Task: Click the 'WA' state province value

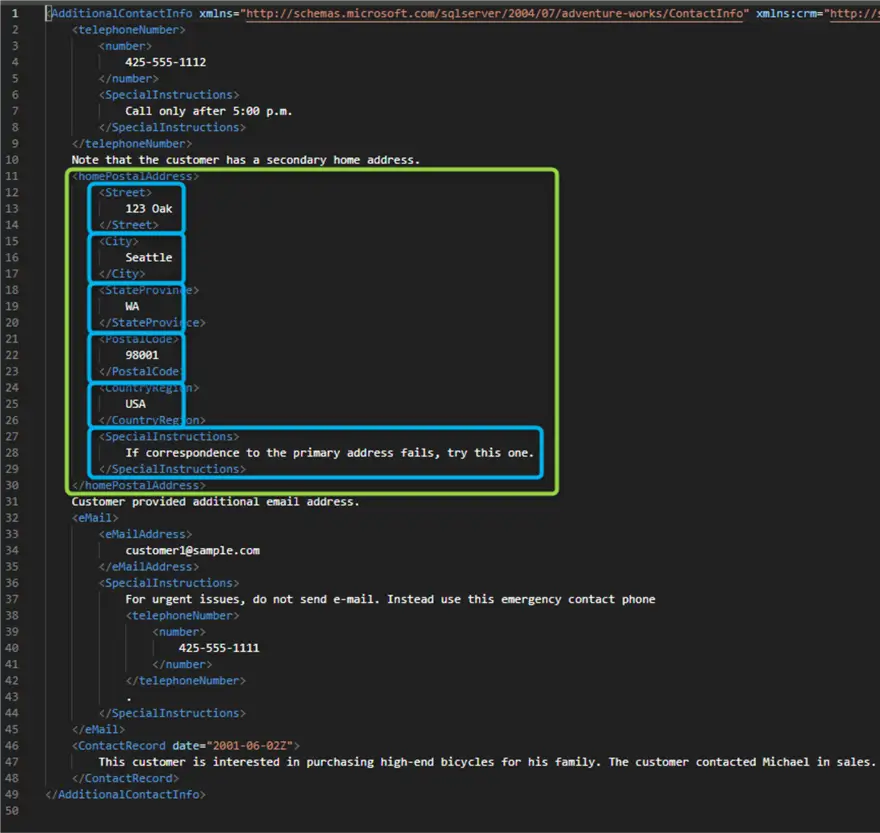Action: (x=132, y=306)
